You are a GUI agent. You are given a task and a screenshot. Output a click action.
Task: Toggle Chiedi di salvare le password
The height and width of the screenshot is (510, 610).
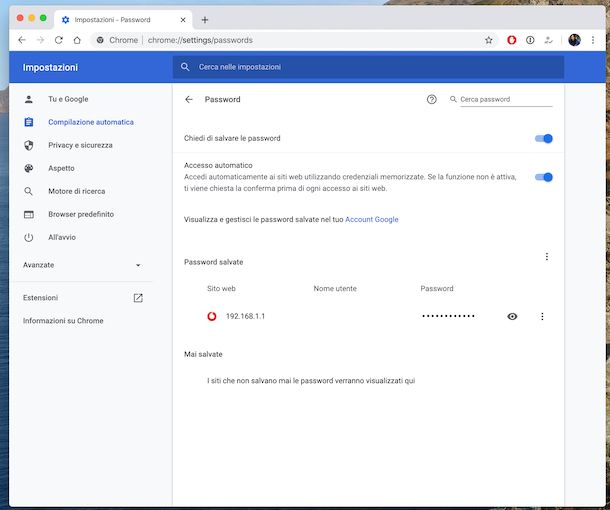pos(543,138)
